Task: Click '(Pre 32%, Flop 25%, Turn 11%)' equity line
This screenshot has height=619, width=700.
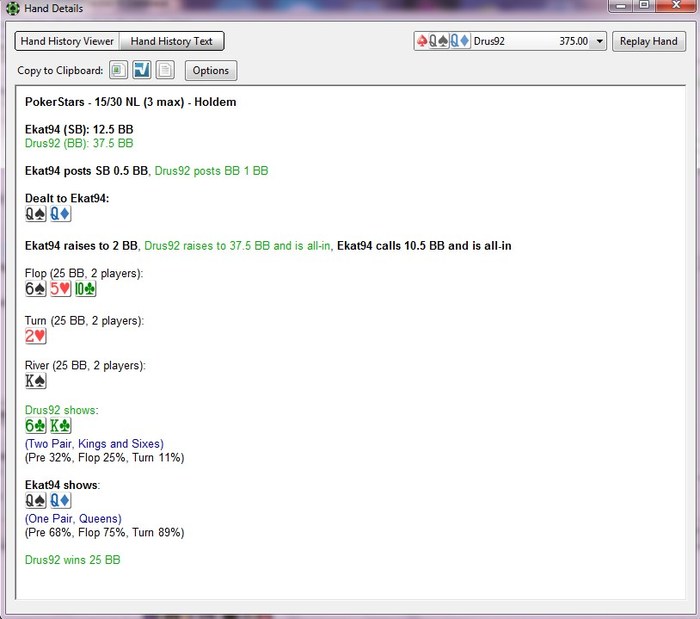Action: (x=104, y=458)
